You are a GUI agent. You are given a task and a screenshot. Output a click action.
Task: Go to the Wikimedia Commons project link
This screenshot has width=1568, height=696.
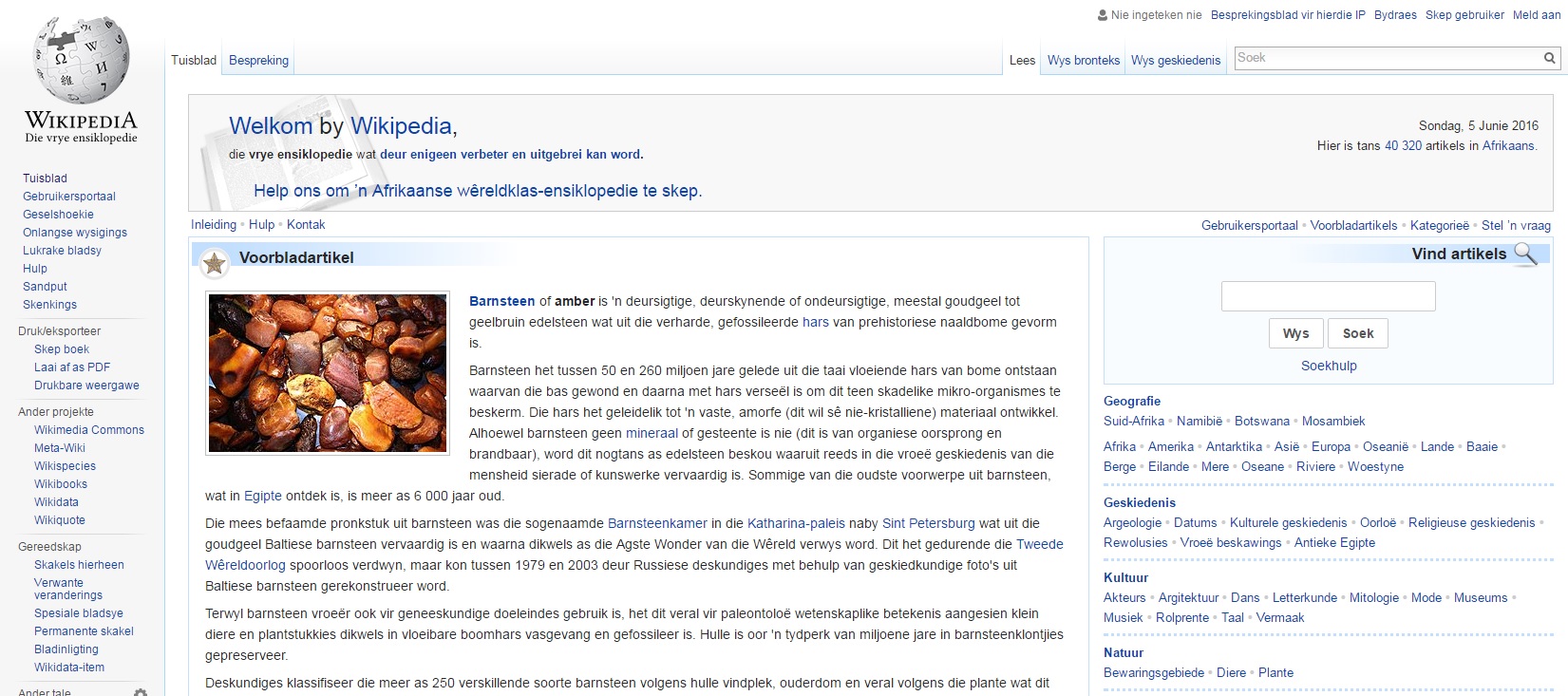click(x=89, y=430)
